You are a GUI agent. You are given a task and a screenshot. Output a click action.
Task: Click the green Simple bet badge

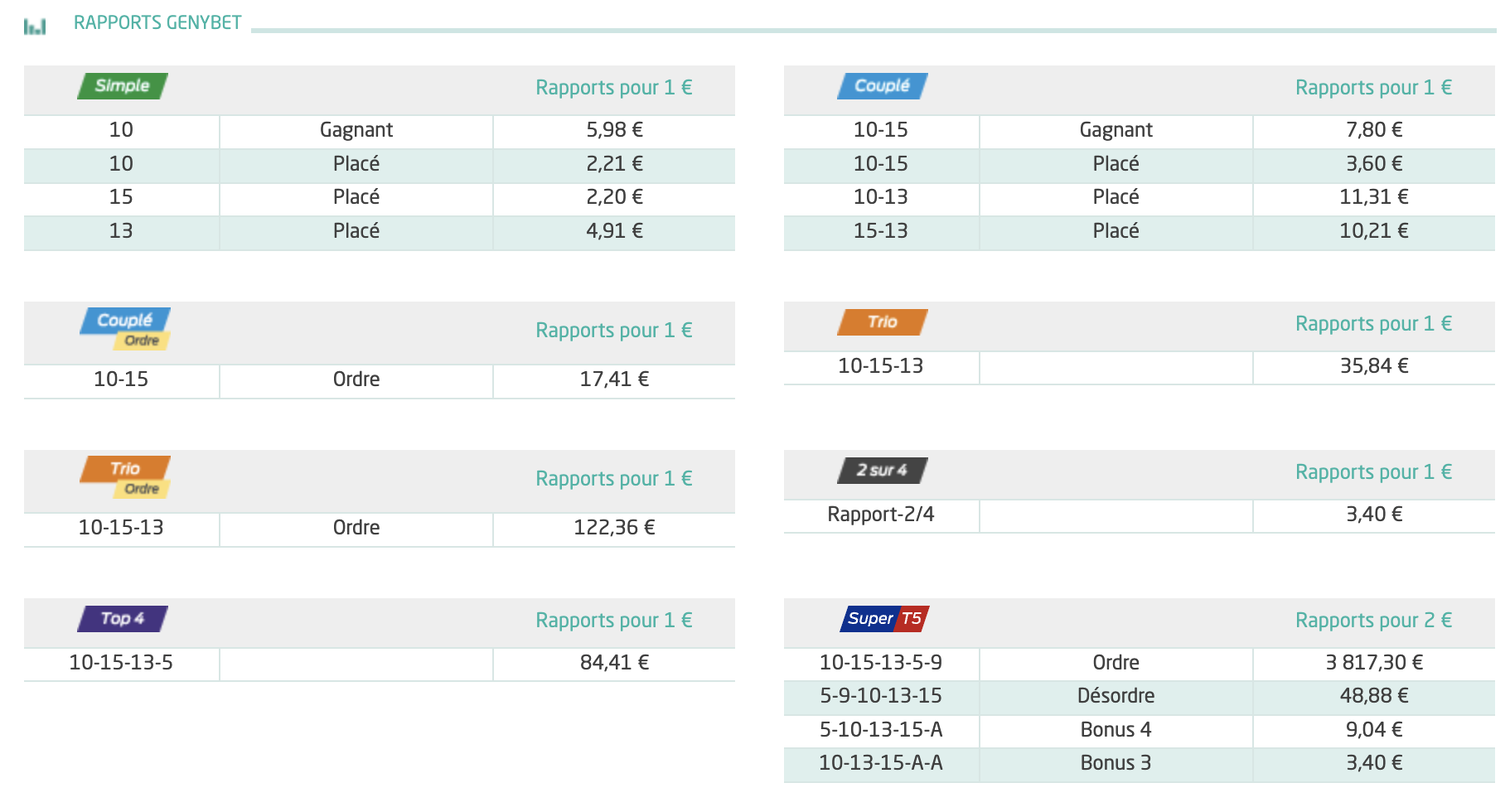coord(123,86)
